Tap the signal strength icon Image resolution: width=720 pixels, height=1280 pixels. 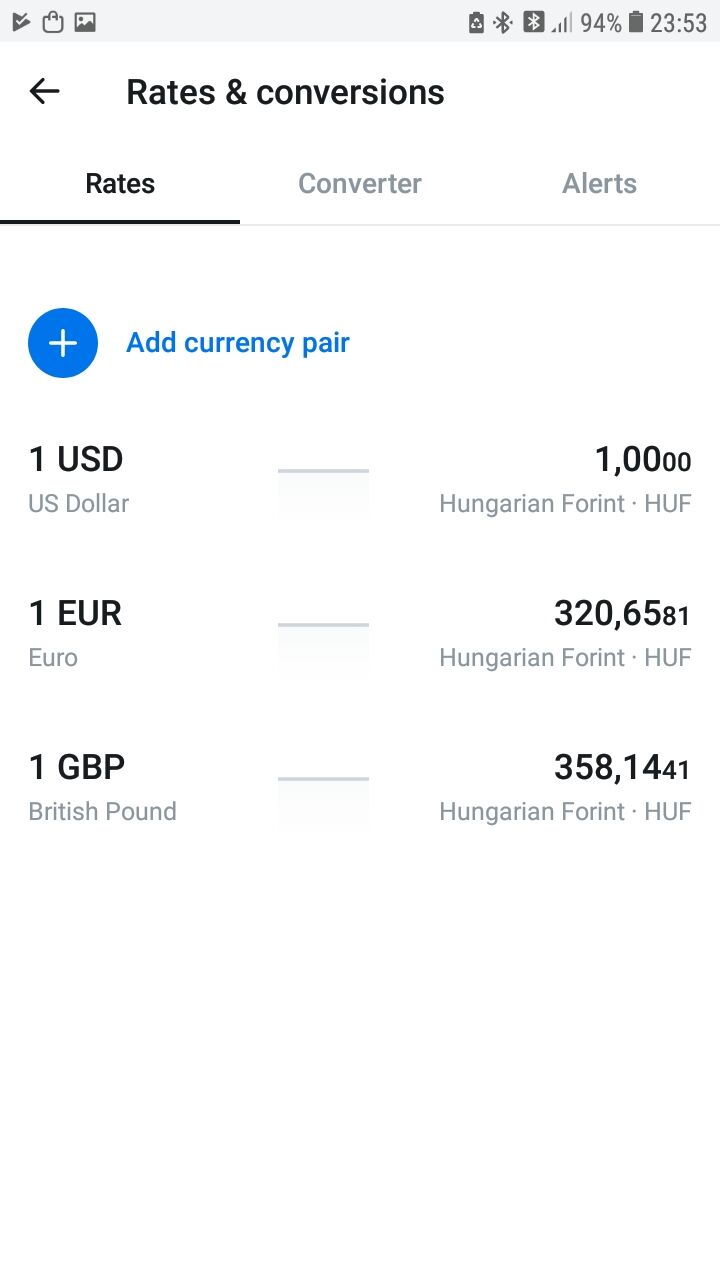click(562, 22)
